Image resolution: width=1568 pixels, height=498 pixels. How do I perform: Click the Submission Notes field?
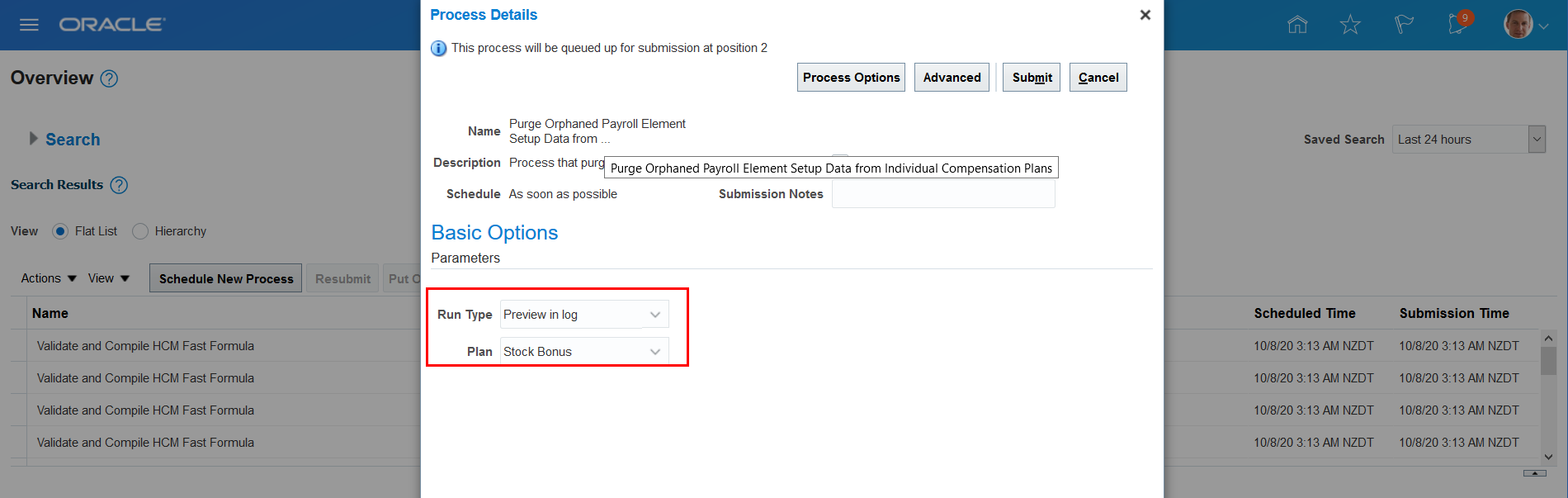click(943, 194)
